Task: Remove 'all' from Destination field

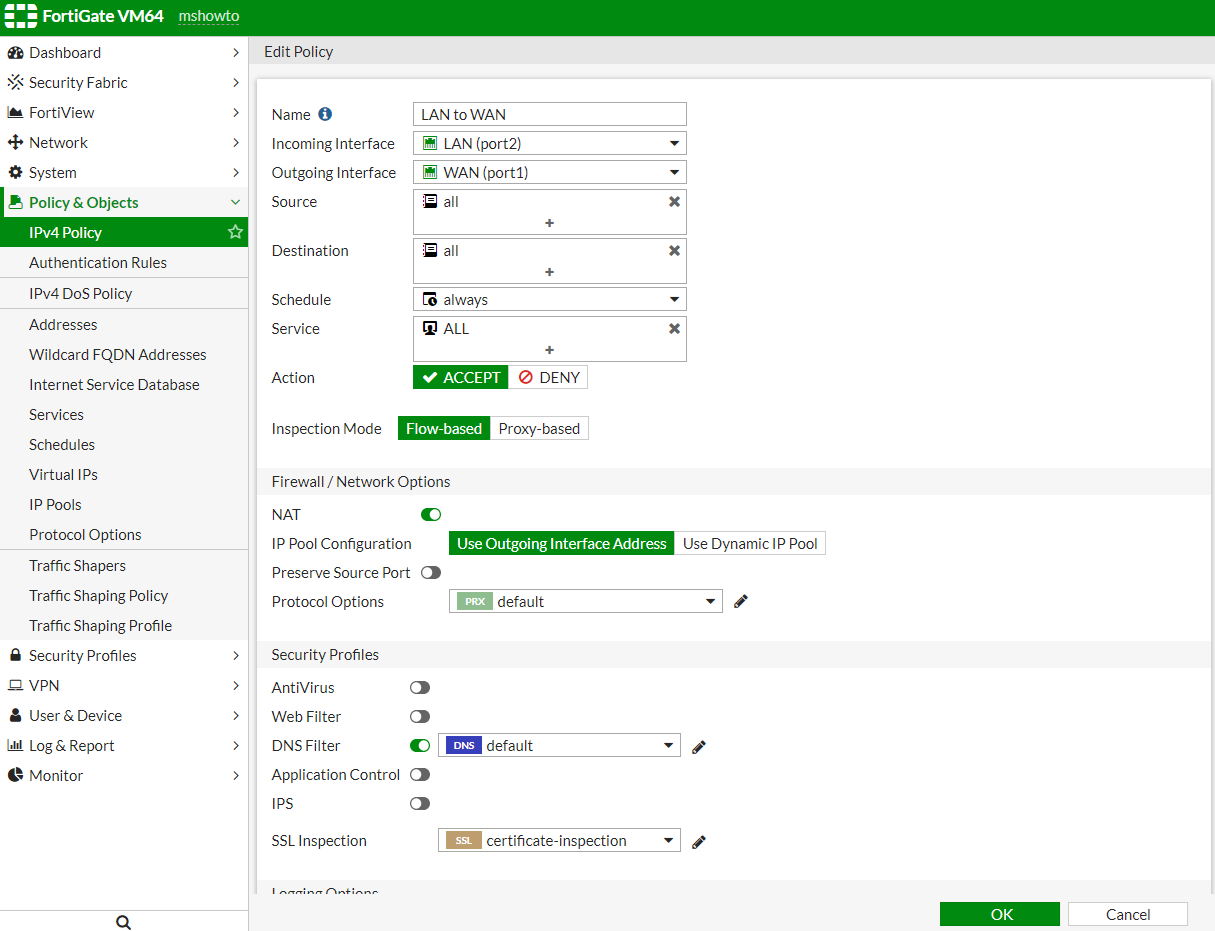Action: click(674, 250)
